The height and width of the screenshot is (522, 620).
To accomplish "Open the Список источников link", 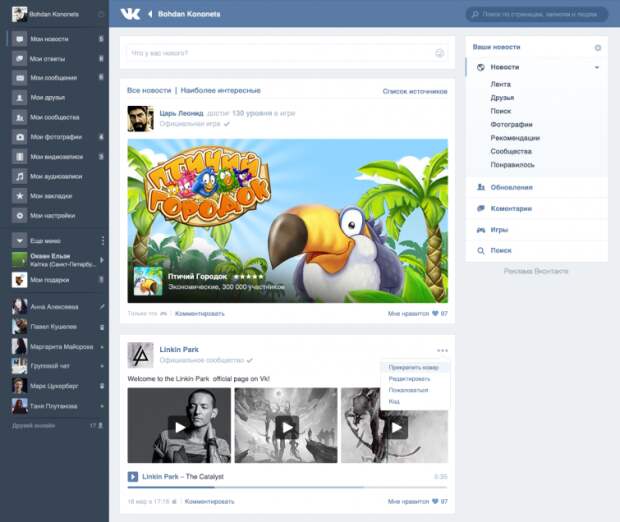I will coord(415,91).
